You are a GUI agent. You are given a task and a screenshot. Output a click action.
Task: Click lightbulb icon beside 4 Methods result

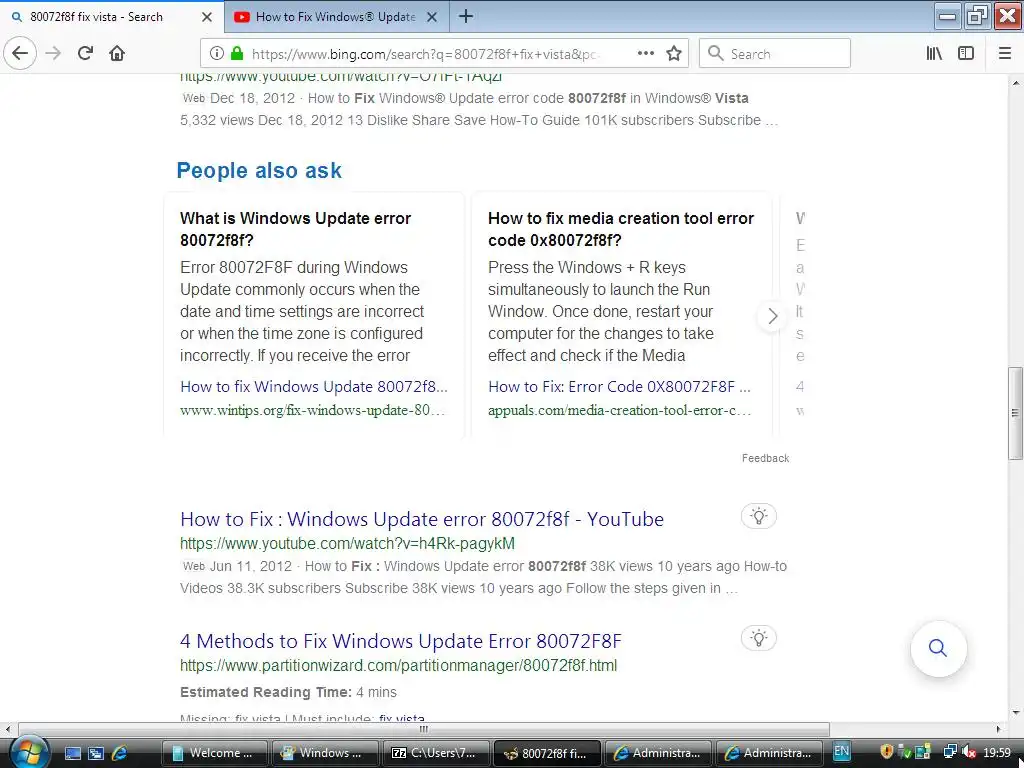[x=758, y=638]
